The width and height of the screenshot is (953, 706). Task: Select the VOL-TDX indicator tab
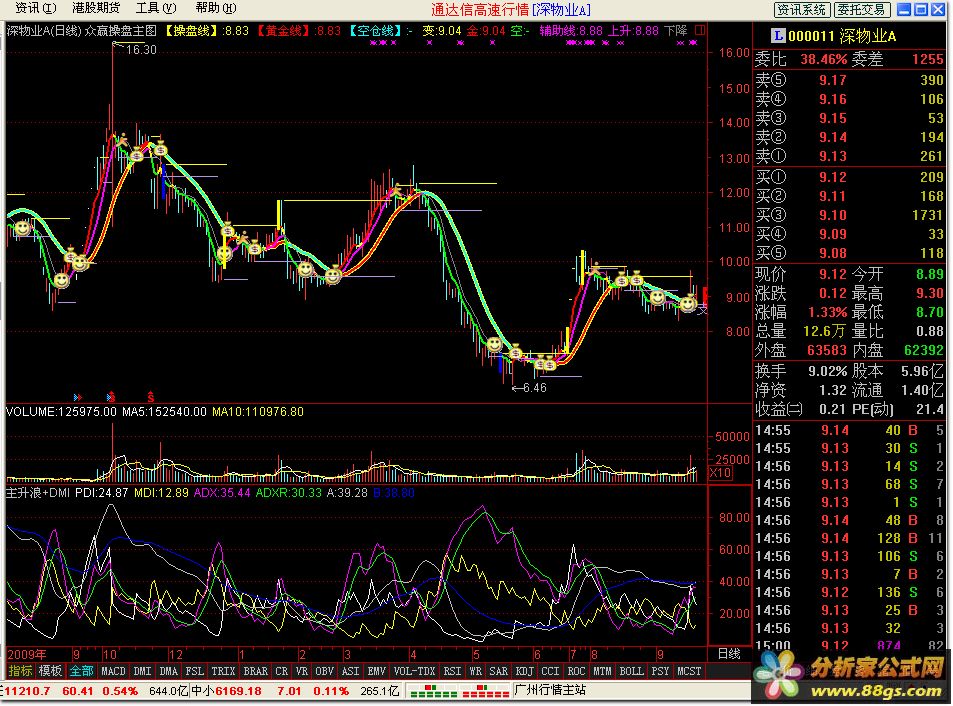[x=415, y=671]
